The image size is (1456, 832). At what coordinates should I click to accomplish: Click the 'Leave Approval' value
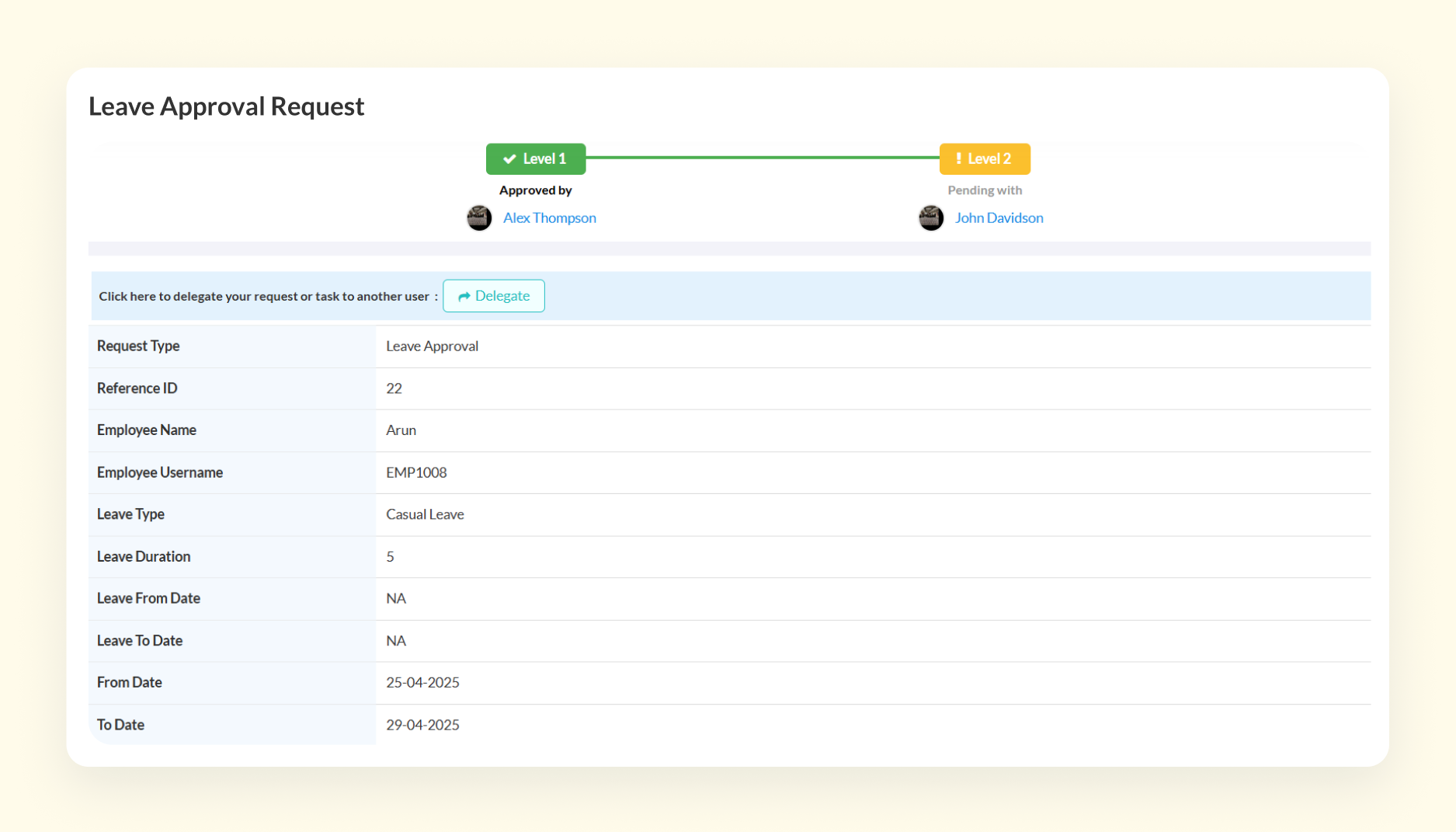[x=432, y=346]
